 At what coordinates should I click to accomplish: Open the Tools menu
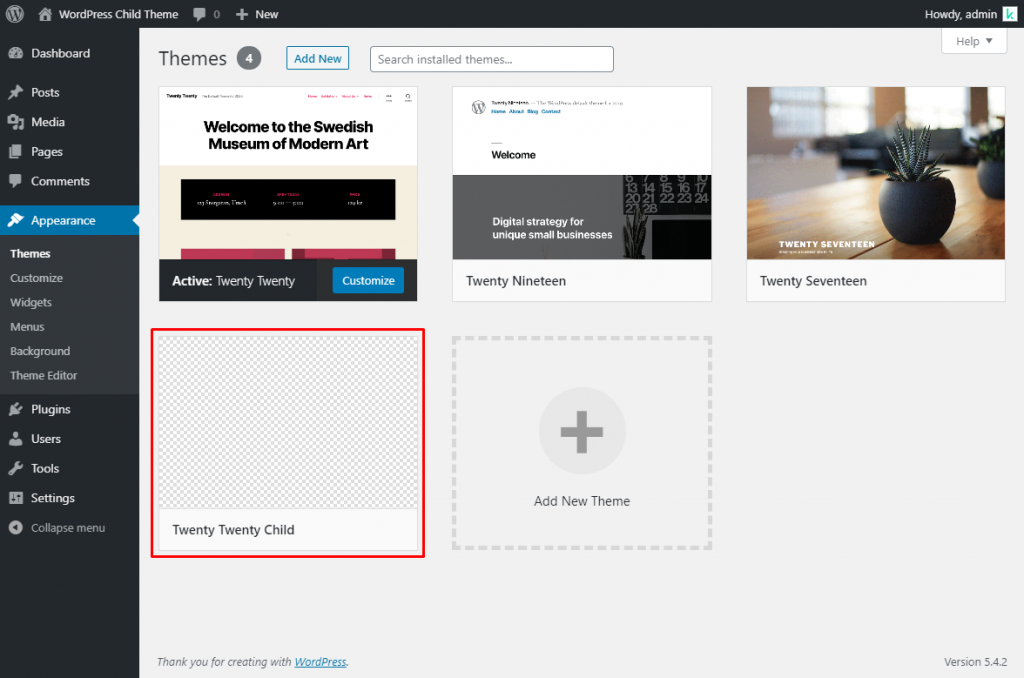coord(45,468)
